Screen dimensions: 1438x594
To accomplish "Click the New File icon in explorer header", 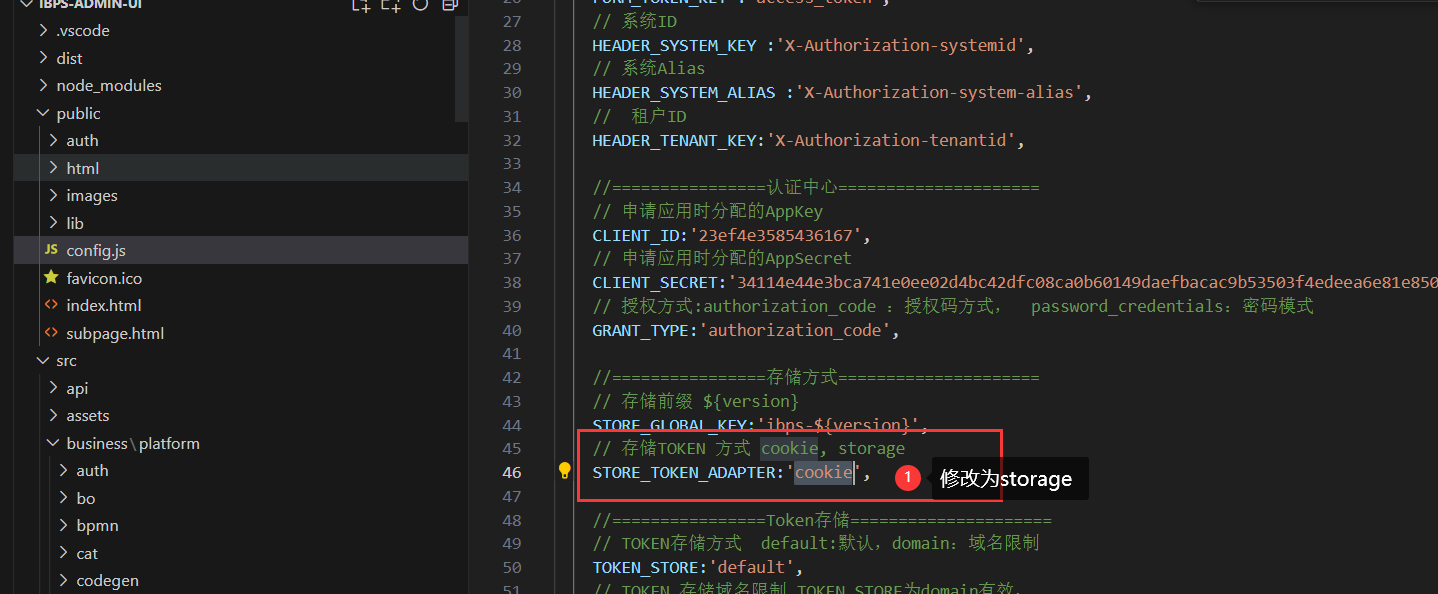I will (361, 5).
